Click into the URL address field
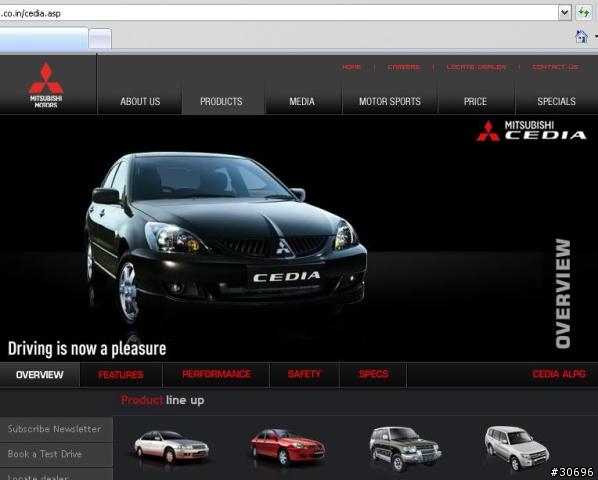 [x=278, y=13]
